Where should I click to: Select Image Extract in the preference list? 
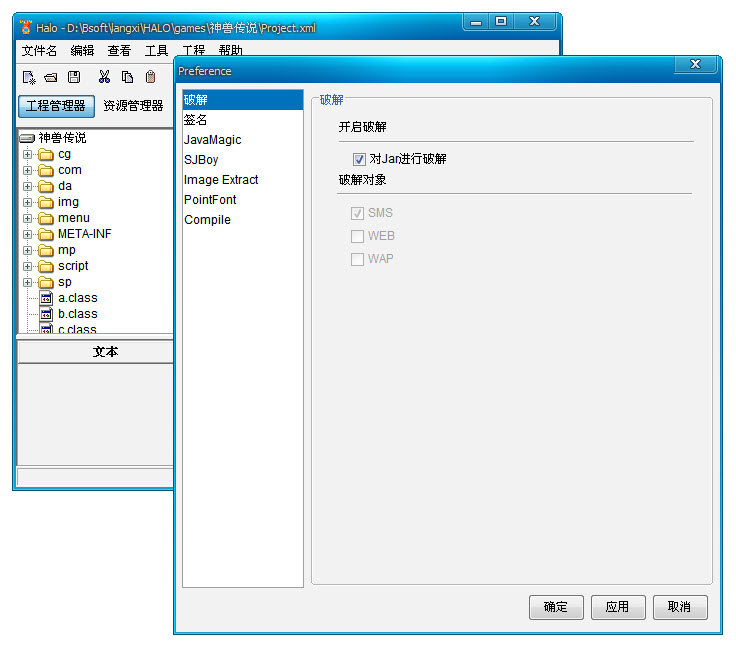pyautogui.click(x=221, y=180)
